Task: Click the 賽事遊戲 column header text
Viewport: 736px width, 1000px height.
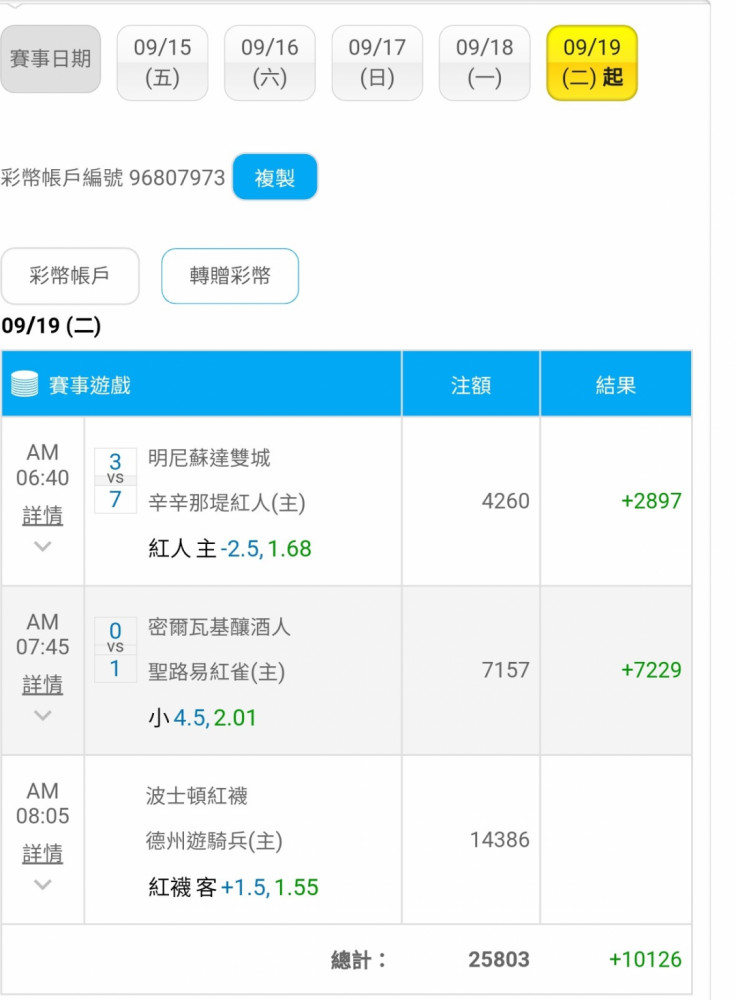Action: coord(89,385)
